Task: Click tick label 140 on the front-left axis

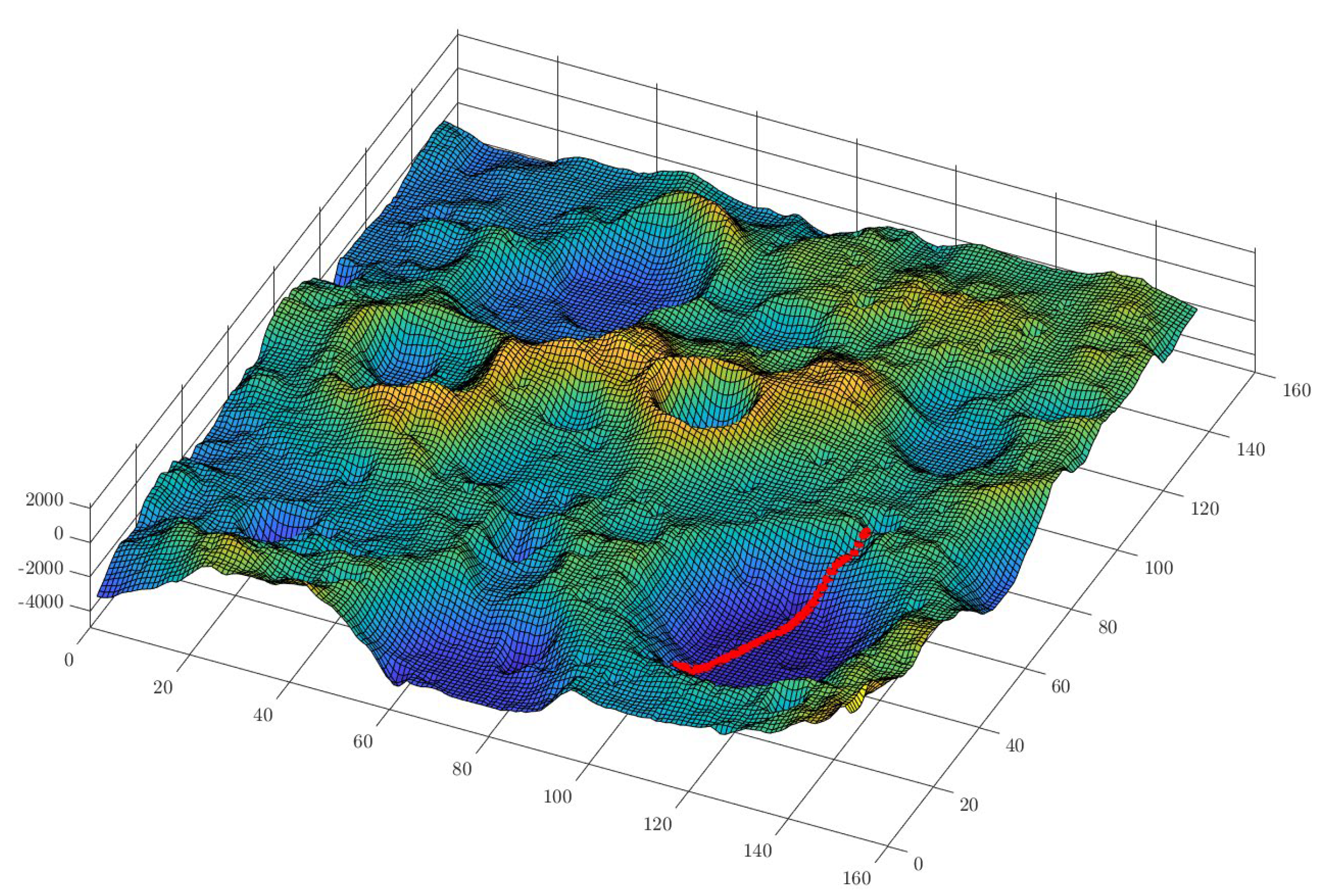Action: pyautogui.click(x=758, y=851)
